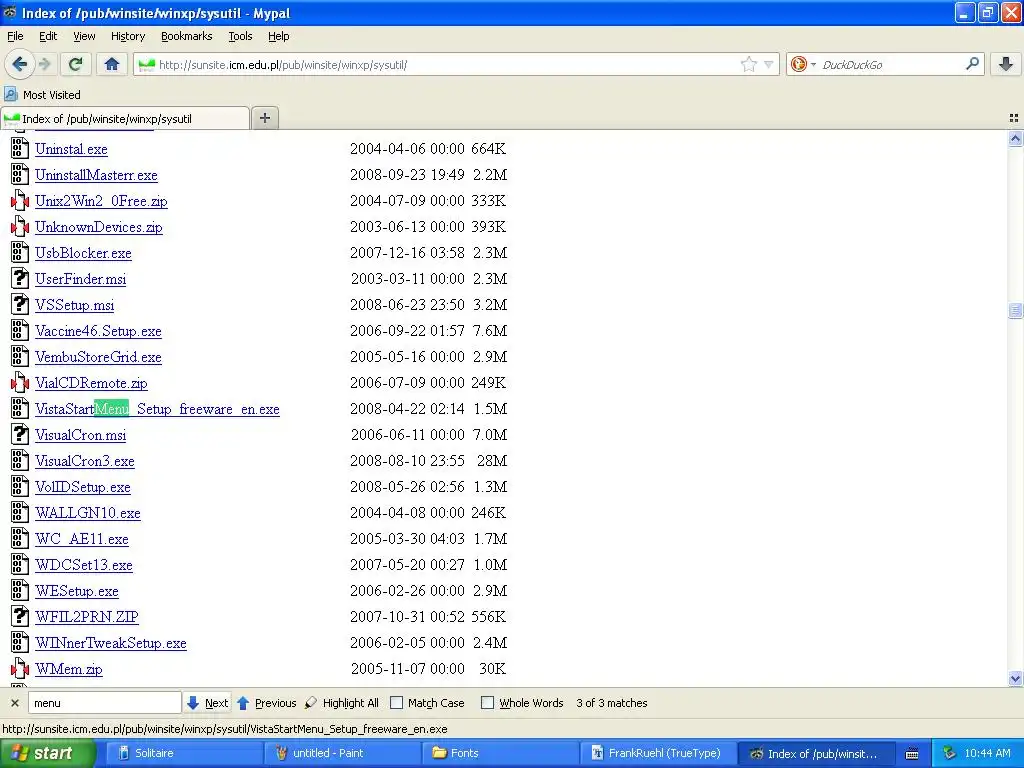
Task: Click in the find bar text field
Action: coord(104,703)
